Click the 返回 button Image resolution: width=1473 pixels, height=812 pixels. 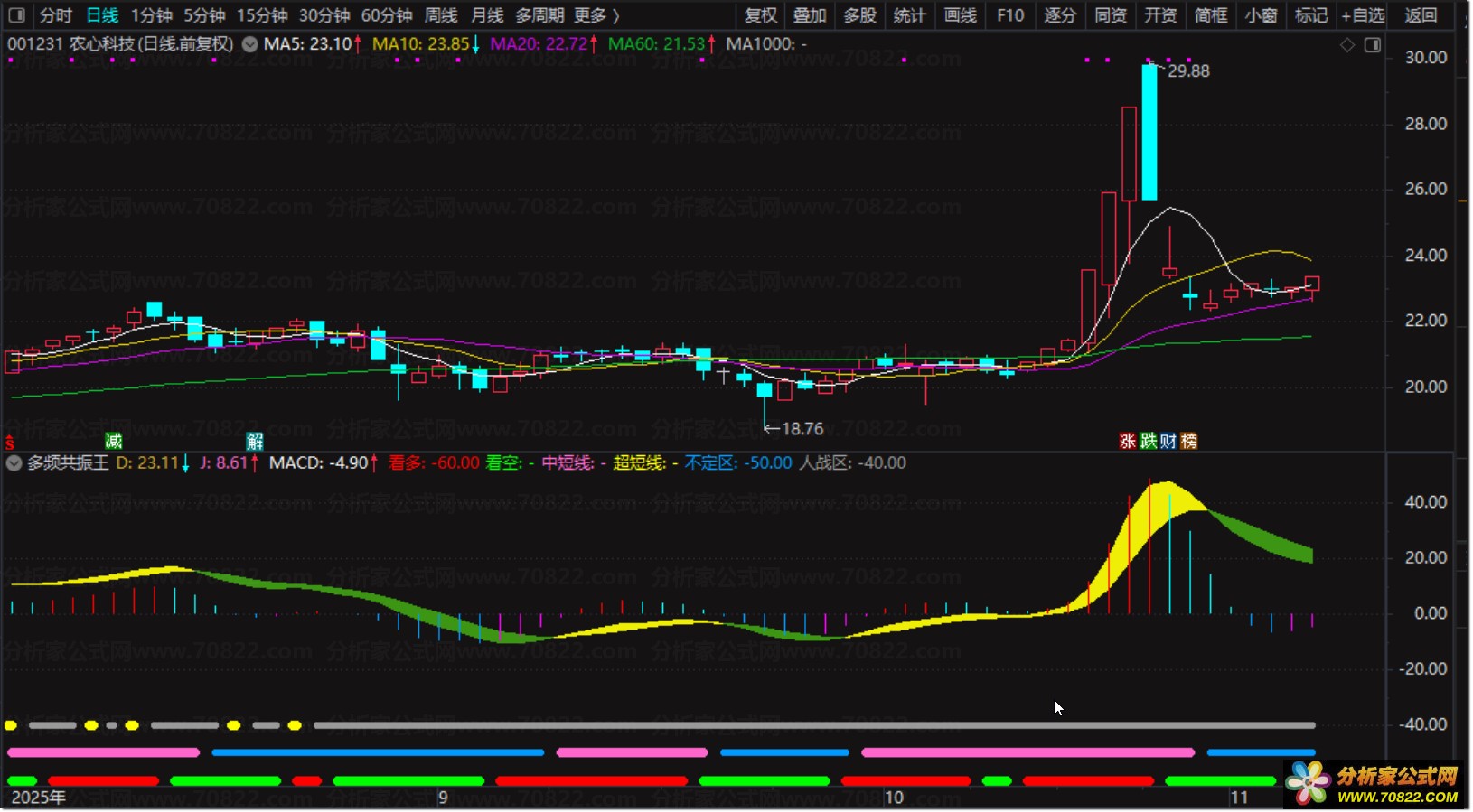click(x=1421, y=15)
